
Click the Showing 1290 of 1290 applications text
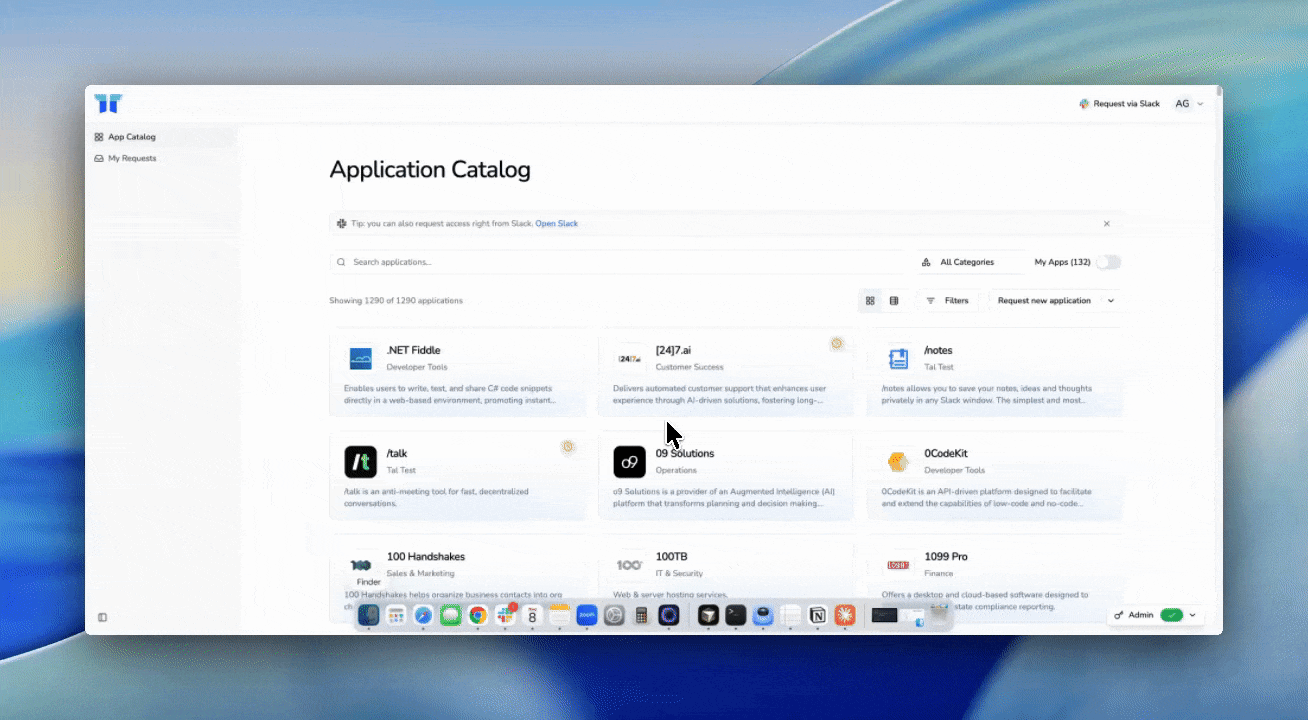click(396, 300)
